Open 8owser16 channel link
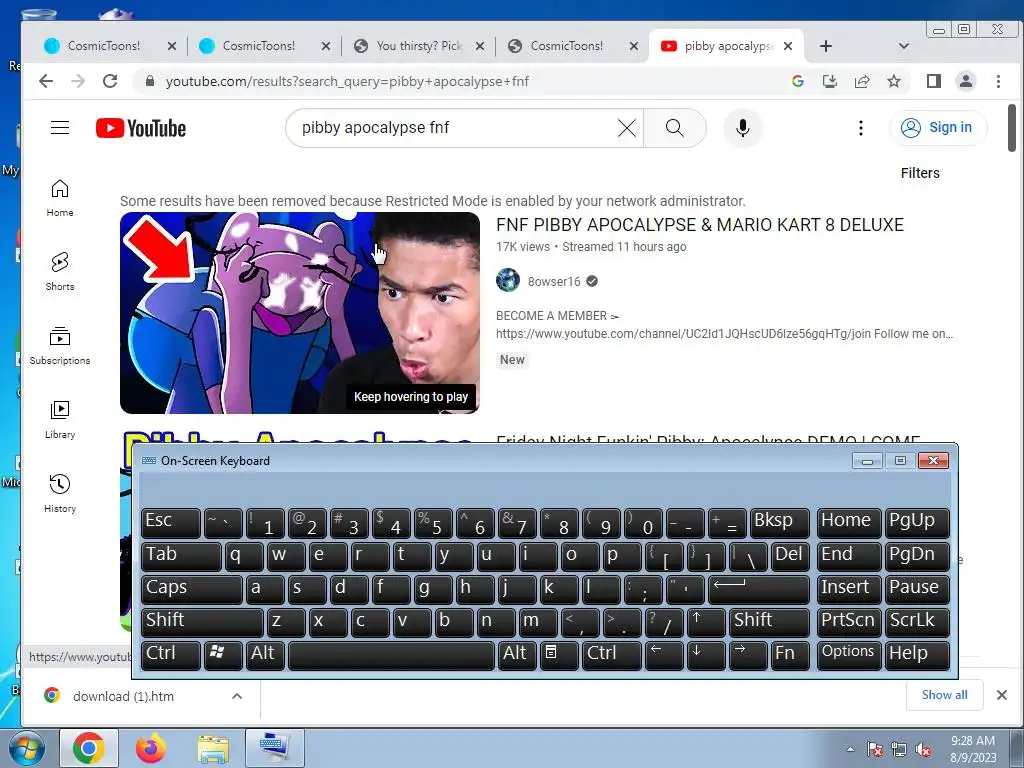 coord(554,281)
